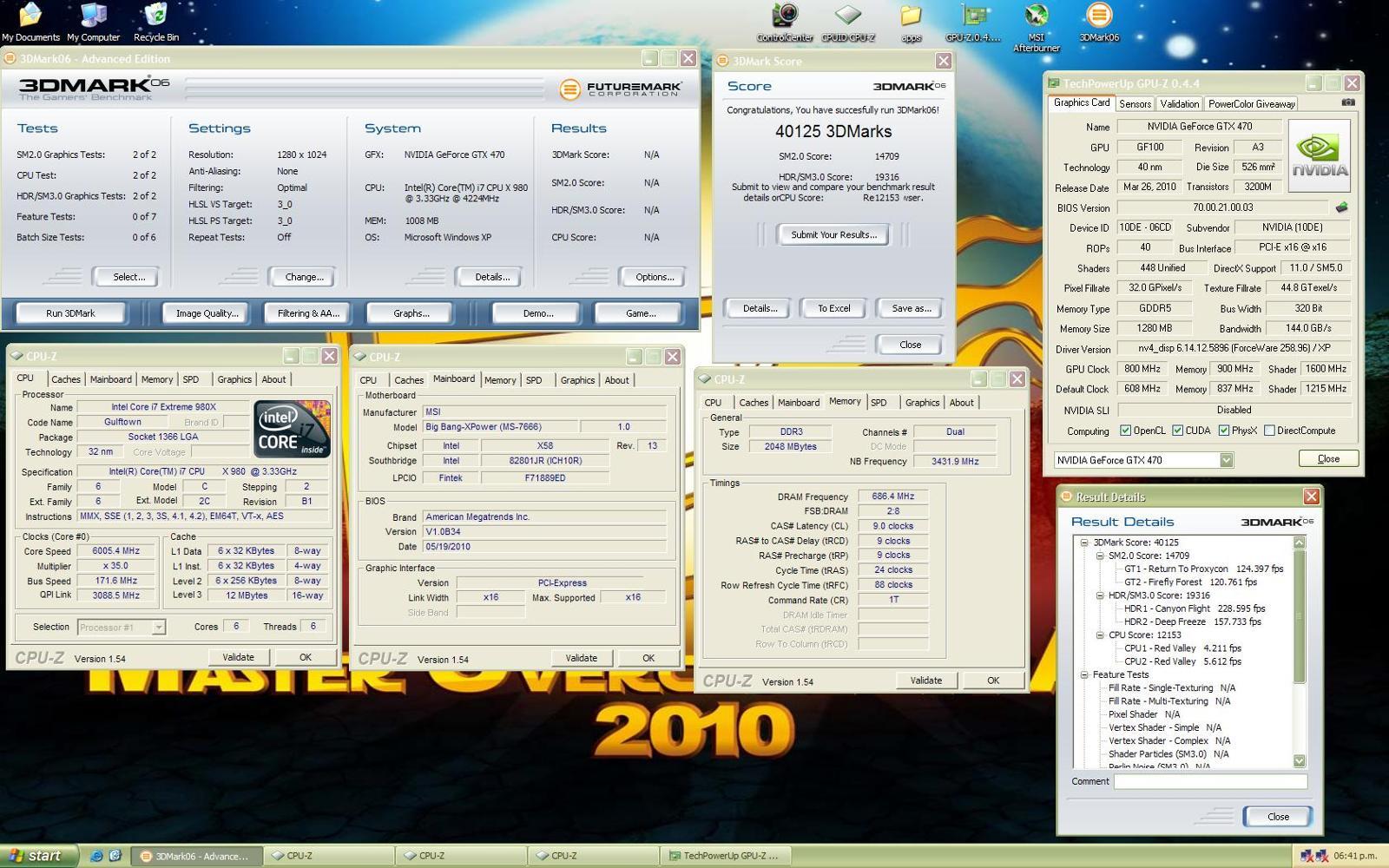Open the My Computer desktop icon
Viewport: 1389px width, 868px height.
[x=93, y=22]
